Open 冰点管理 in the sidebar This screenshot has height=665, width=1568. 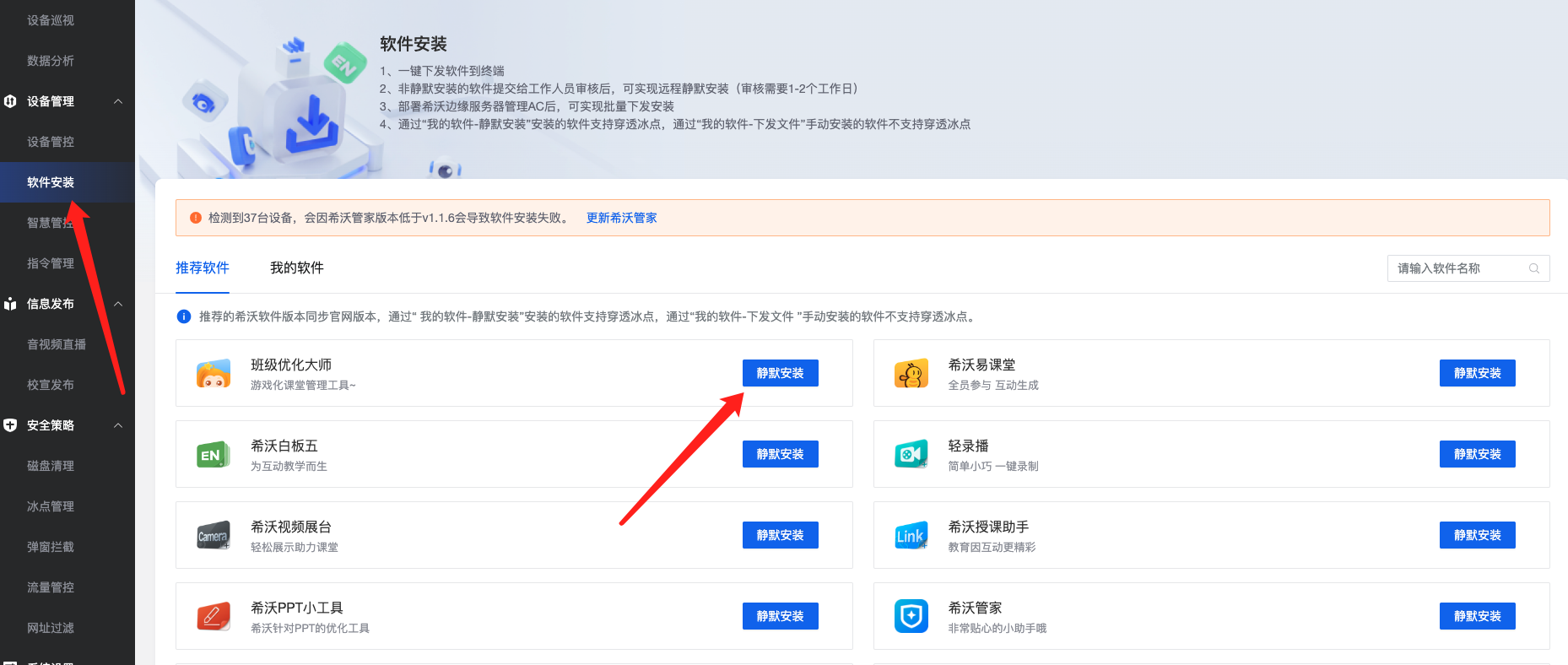click(x=51, y=506)
